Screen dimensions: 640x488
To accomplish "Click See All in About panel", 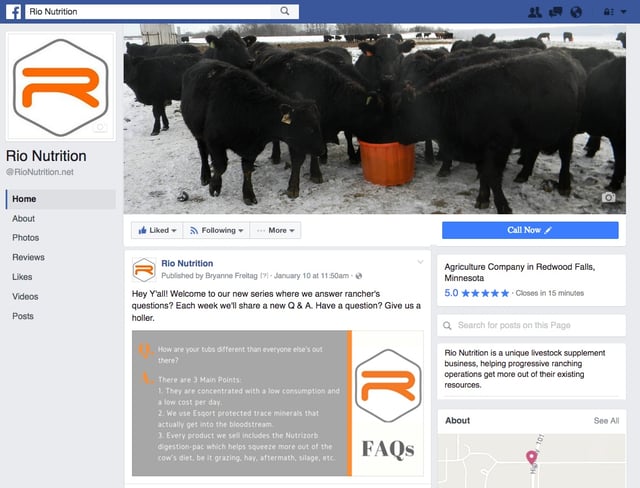I will point(606,420).
